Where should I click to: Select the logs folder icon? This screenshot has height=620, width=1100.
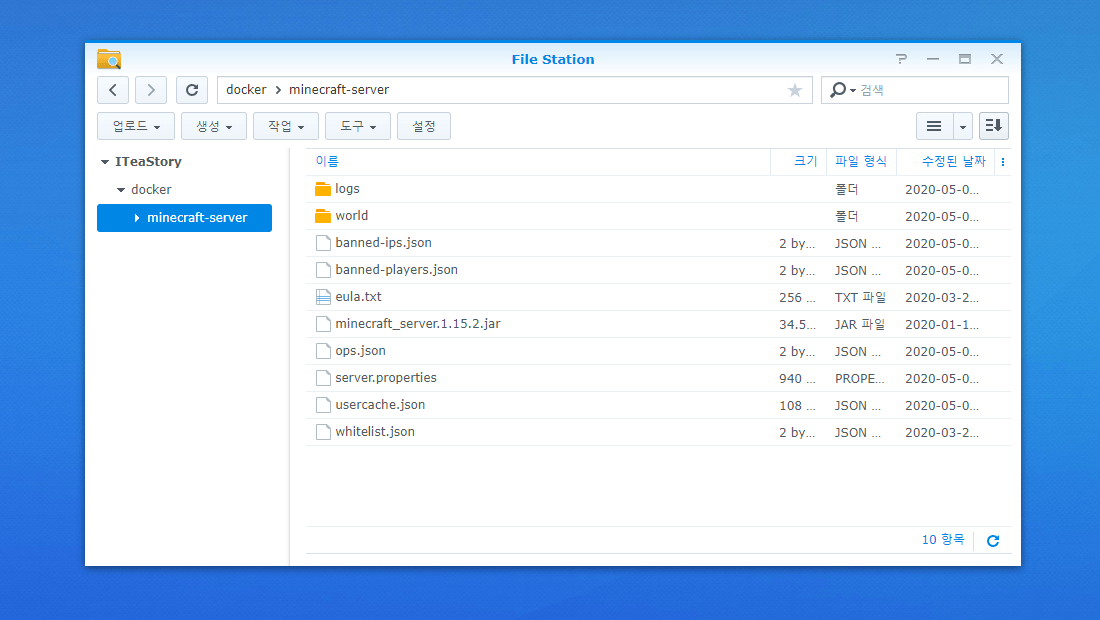coord(323,189)
